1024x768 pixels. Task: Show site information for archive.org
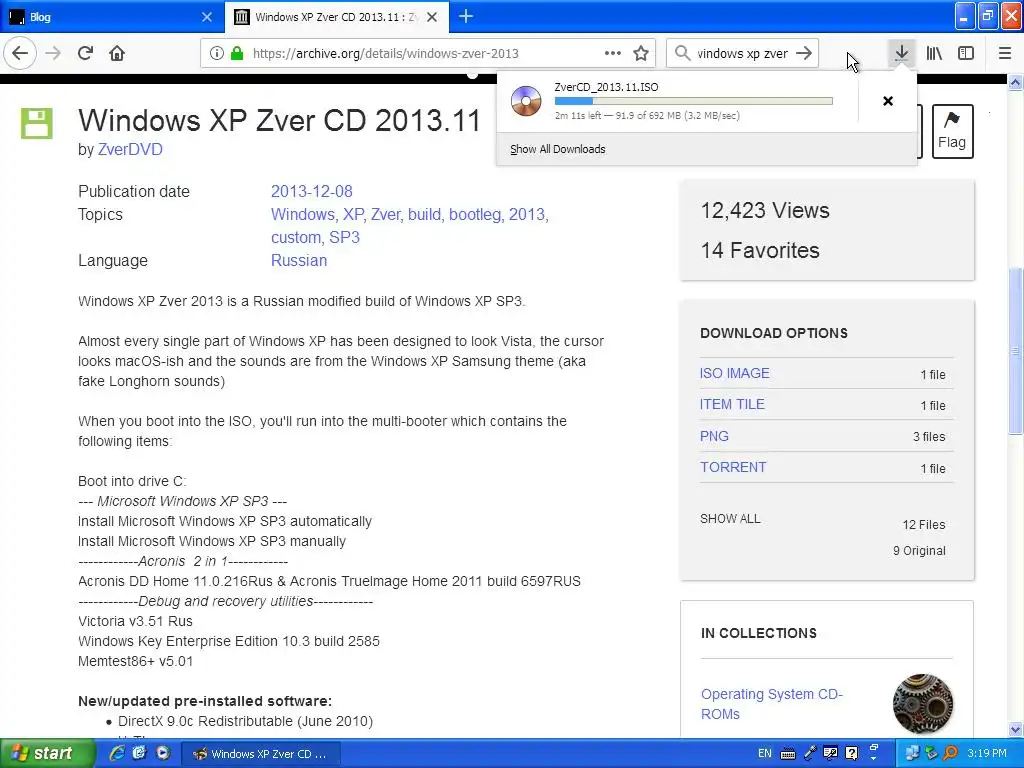click(x=216, y=54)
